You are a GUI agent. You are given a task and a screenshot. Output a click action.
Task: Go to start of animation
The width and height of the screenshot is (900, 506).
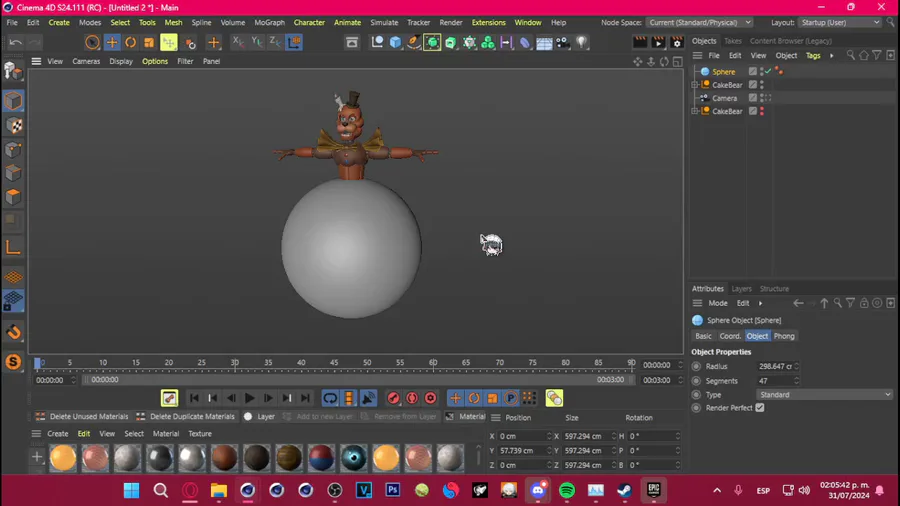[194, 398]
